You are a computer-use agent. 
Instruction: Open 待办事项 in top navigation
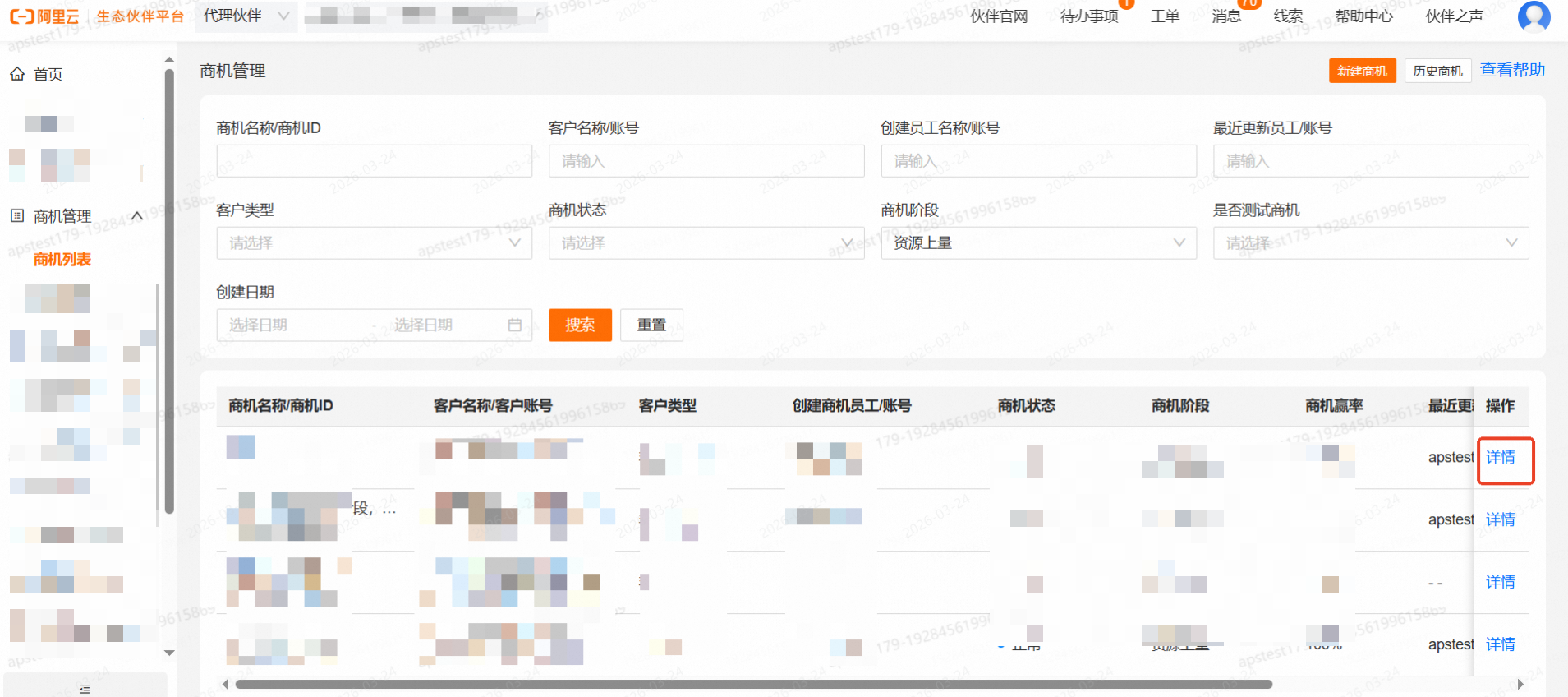pyautogui.click(x=1088, y=16)
